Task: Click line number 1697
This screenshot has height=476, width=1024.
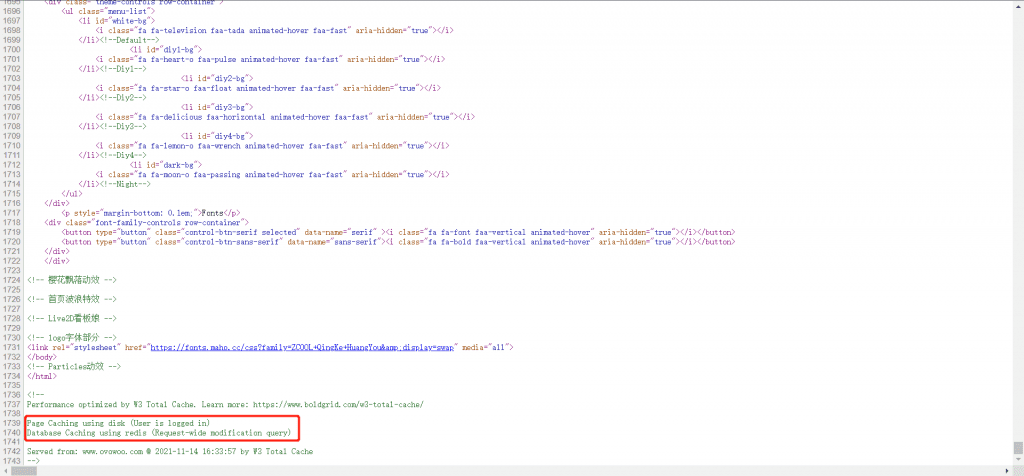Action: pyautogui.click(x=12, y=30)
